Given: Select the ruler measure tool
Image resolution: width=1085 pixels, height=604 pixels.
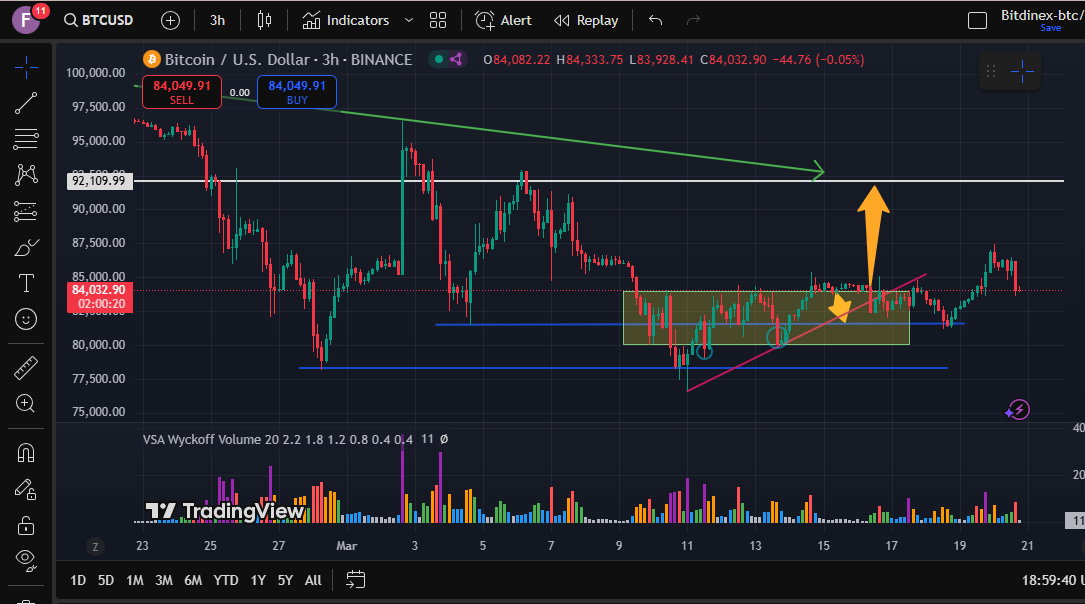Looking at the screenshot, I should click(26, 368).
